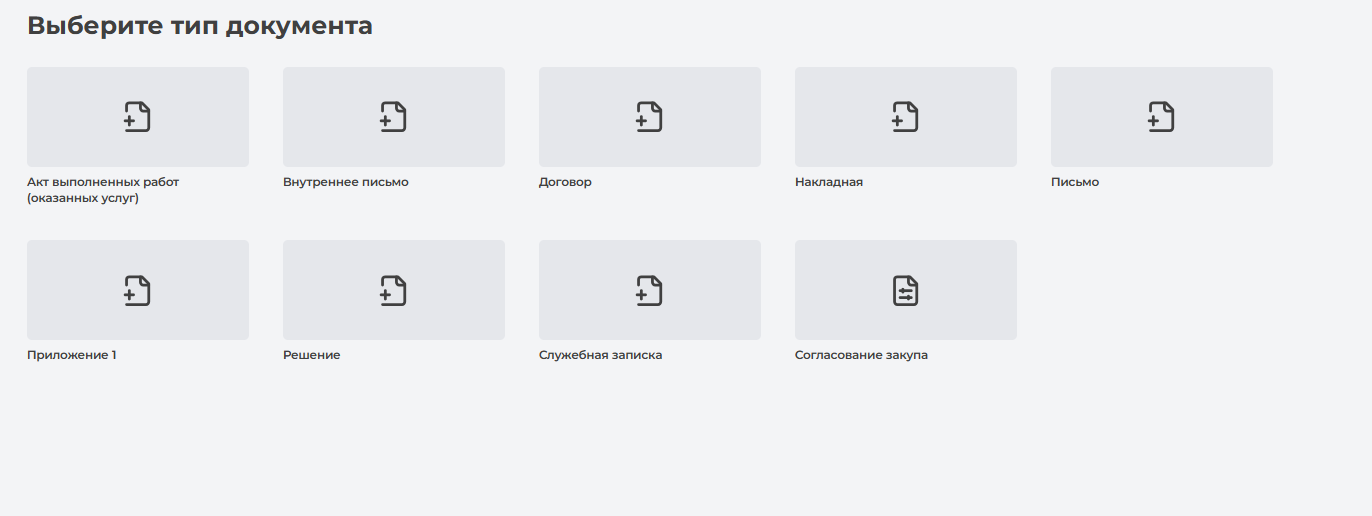Screen dimensions: 1372x516
Task: Select the Договор document icon
Action: pos(649,117)
